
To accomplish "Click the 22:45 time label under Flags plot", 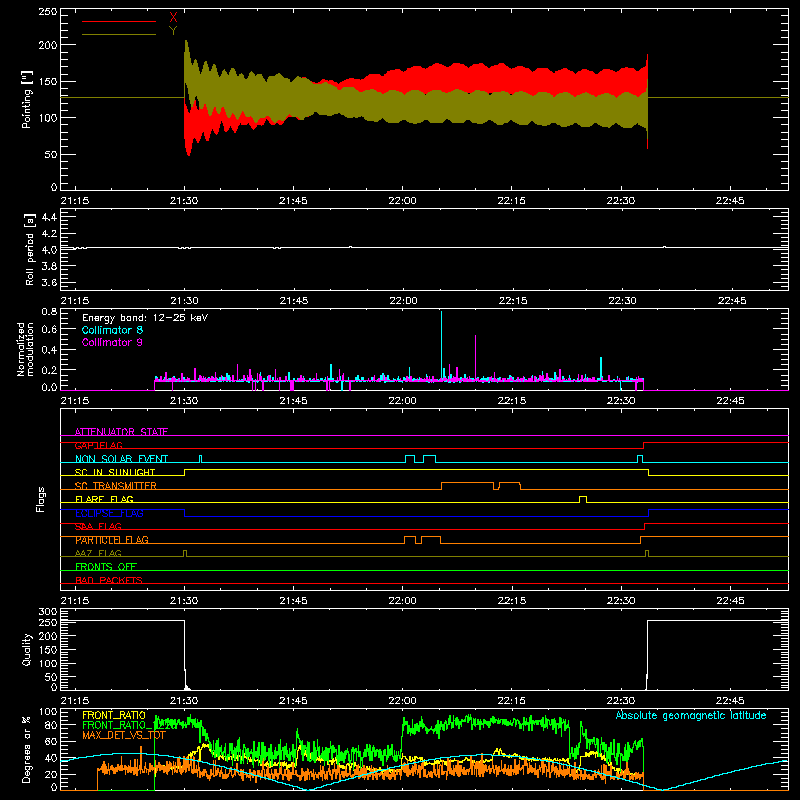I will coord(730,601).
